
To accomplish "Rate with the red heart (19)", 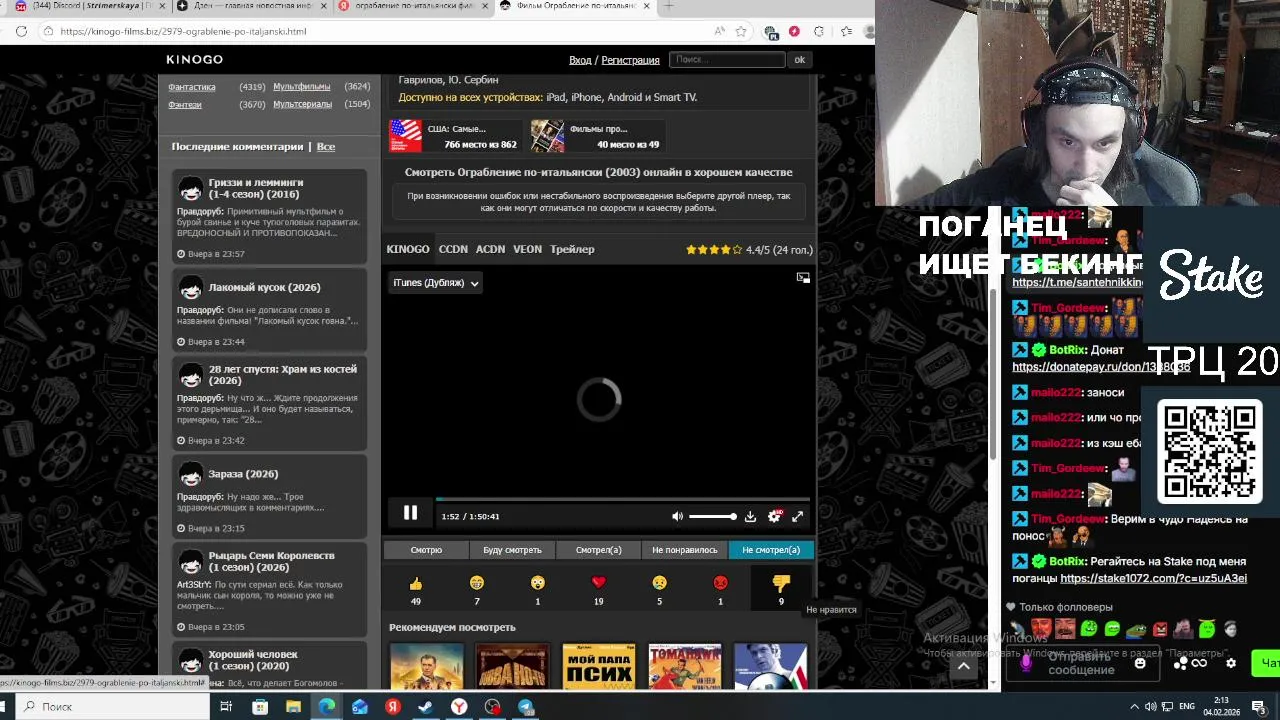I will pyautogui.click(x=598, y=583).
